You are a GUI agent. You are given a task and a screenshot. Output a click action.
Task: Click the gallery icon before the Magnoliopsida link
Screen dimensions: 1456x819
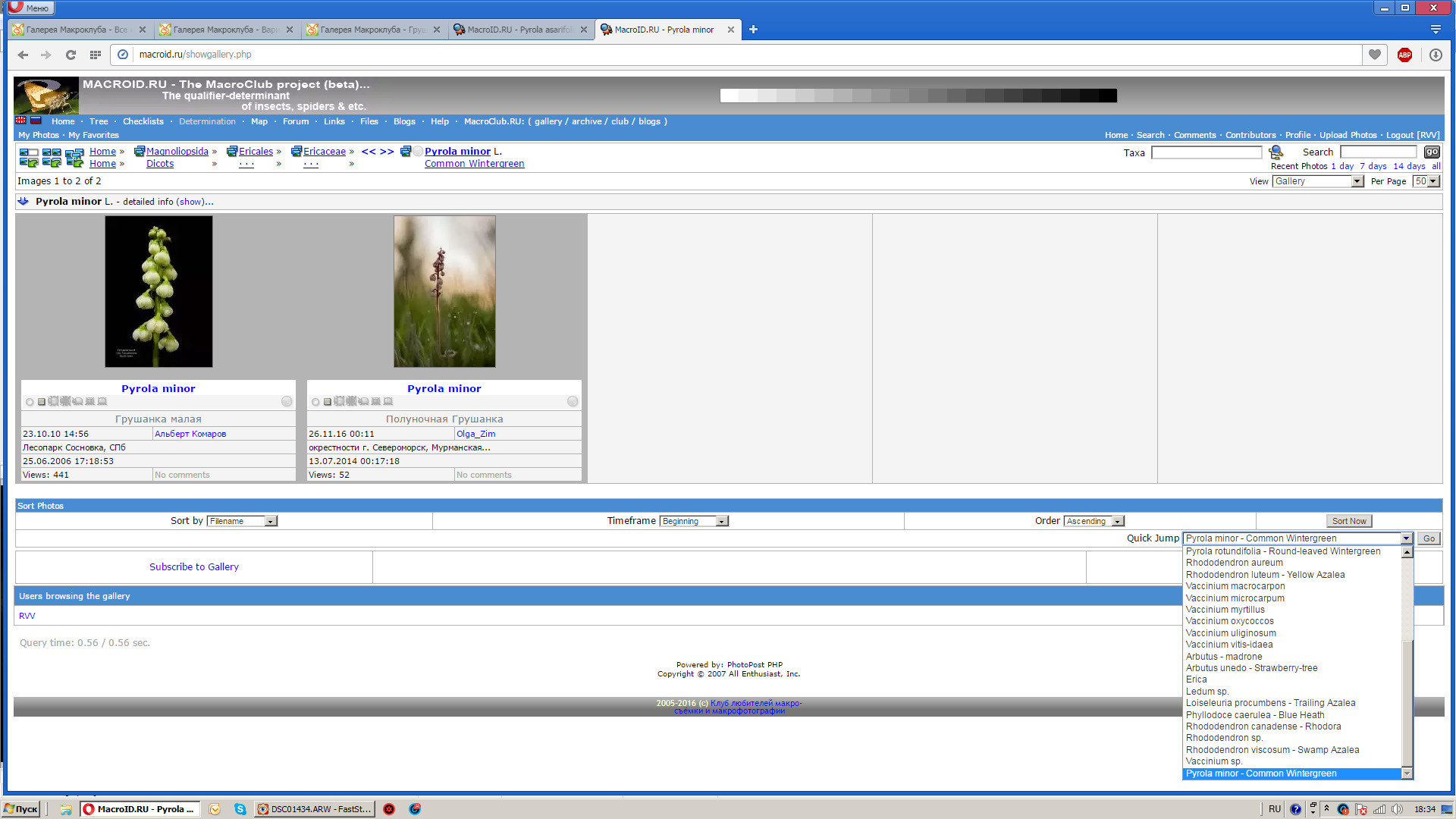139,152
